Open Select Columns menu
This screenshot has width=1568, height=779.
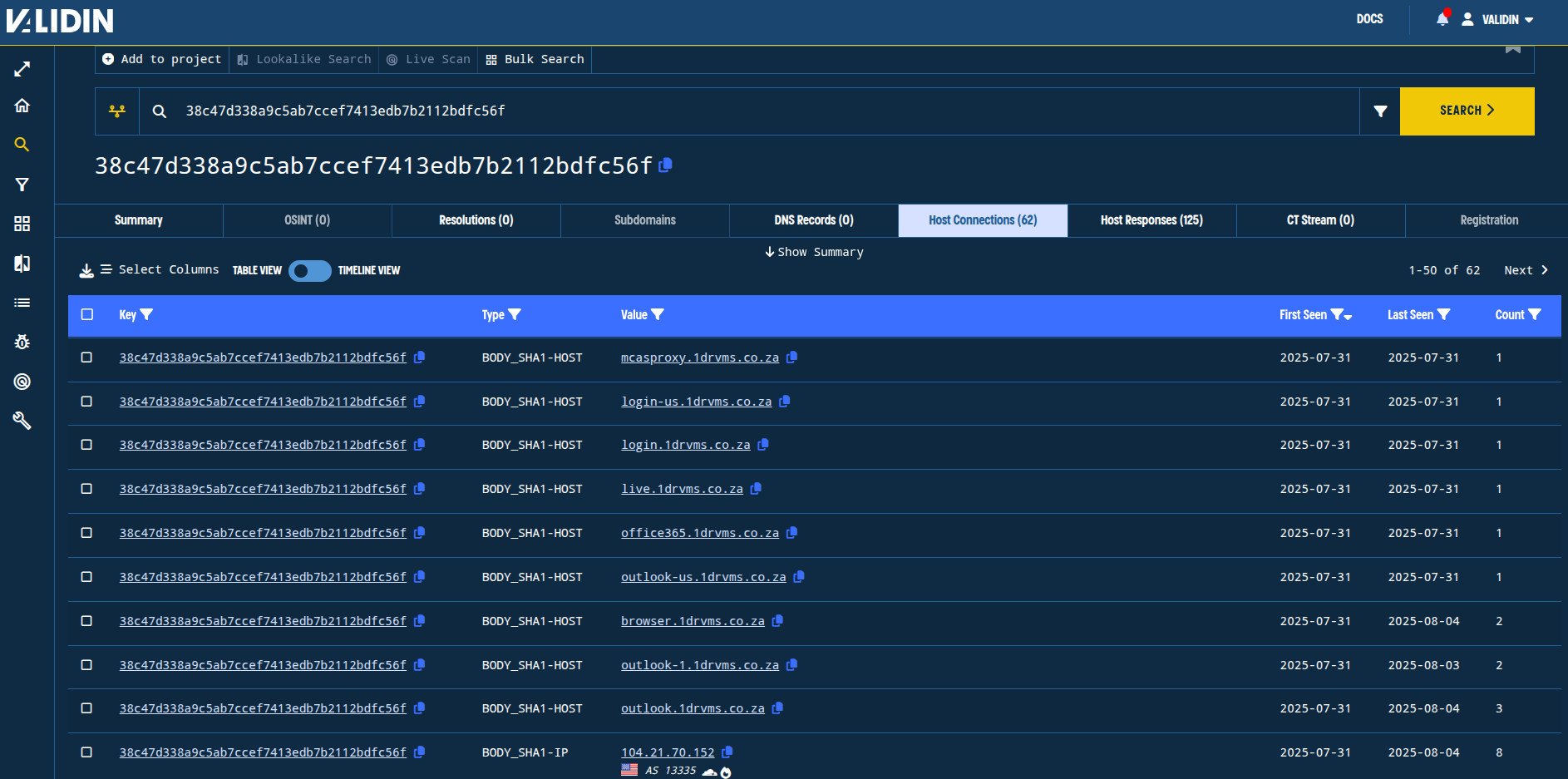160,269
